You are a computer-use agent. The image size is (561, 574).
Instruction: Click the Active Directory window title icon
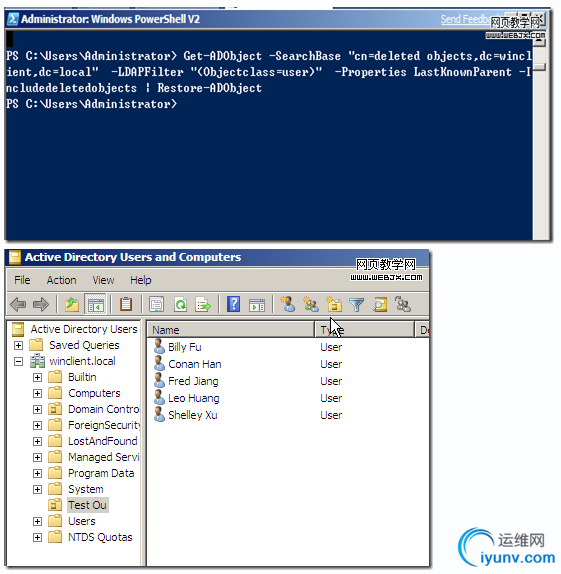15,257
